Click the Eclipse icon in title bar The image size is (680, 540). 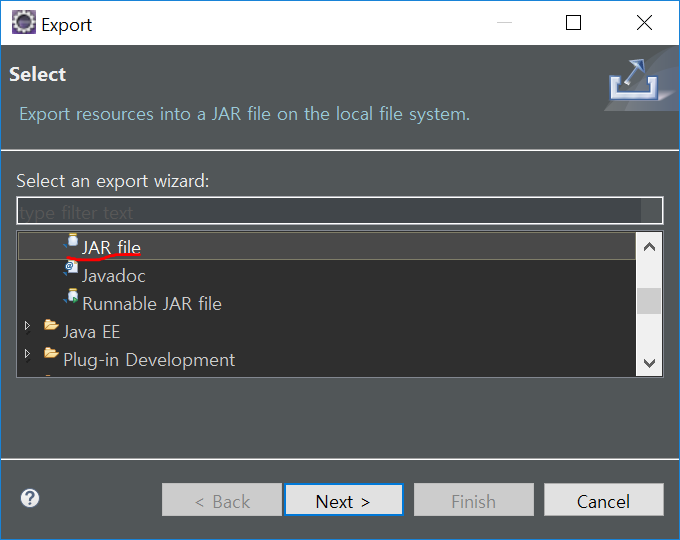[x=23, y=22]
